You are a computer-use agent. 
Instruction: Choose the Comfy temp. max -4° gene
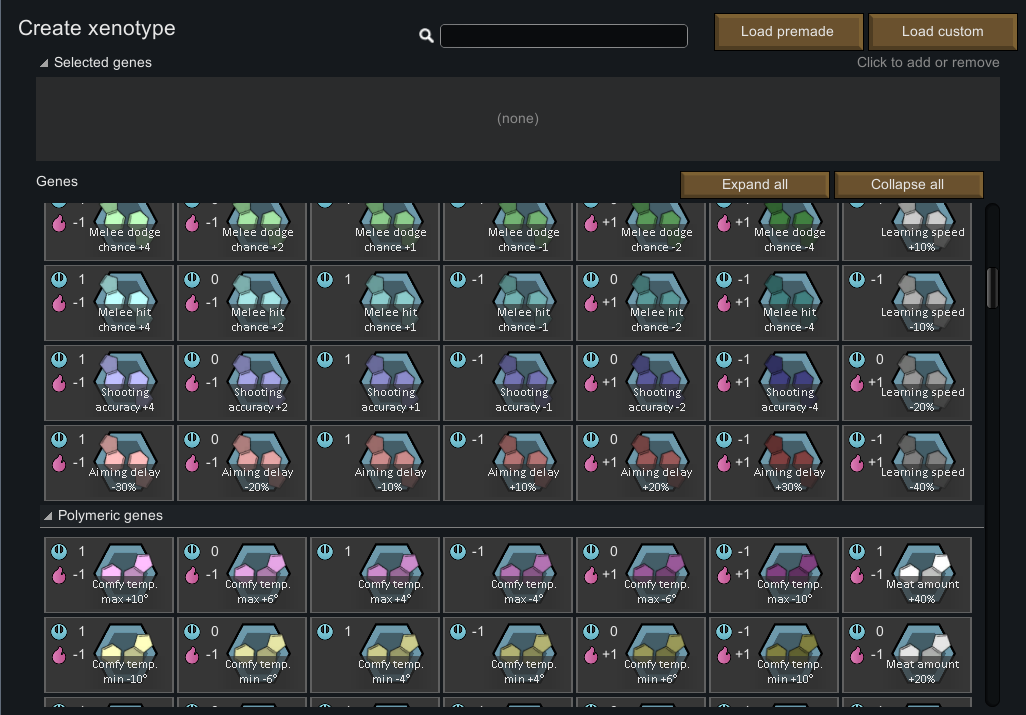pos(508,575)
